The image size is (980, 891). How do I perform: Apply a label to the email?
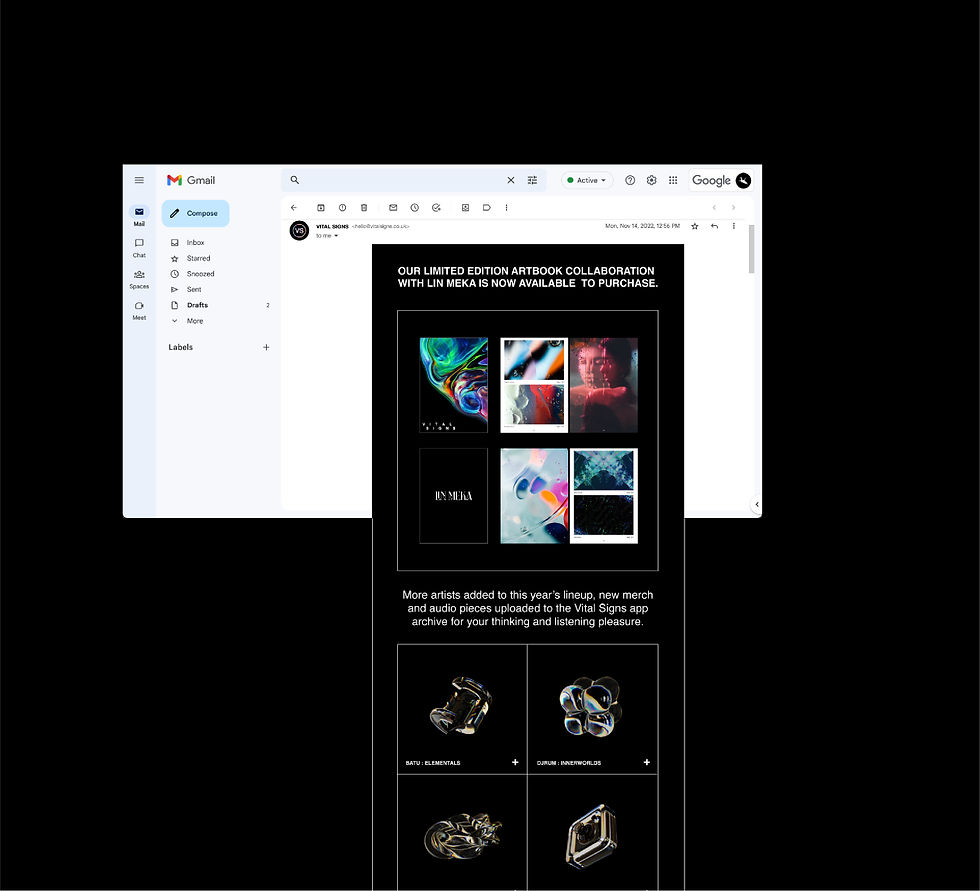coord(487,207)
